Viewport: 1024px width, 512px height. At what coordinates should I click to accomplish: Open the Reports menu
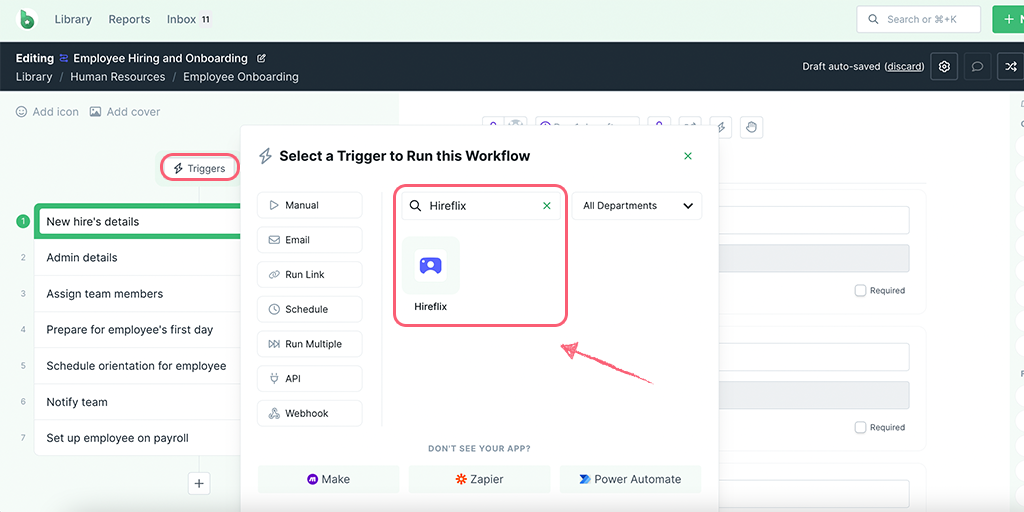tap(129, 19)
